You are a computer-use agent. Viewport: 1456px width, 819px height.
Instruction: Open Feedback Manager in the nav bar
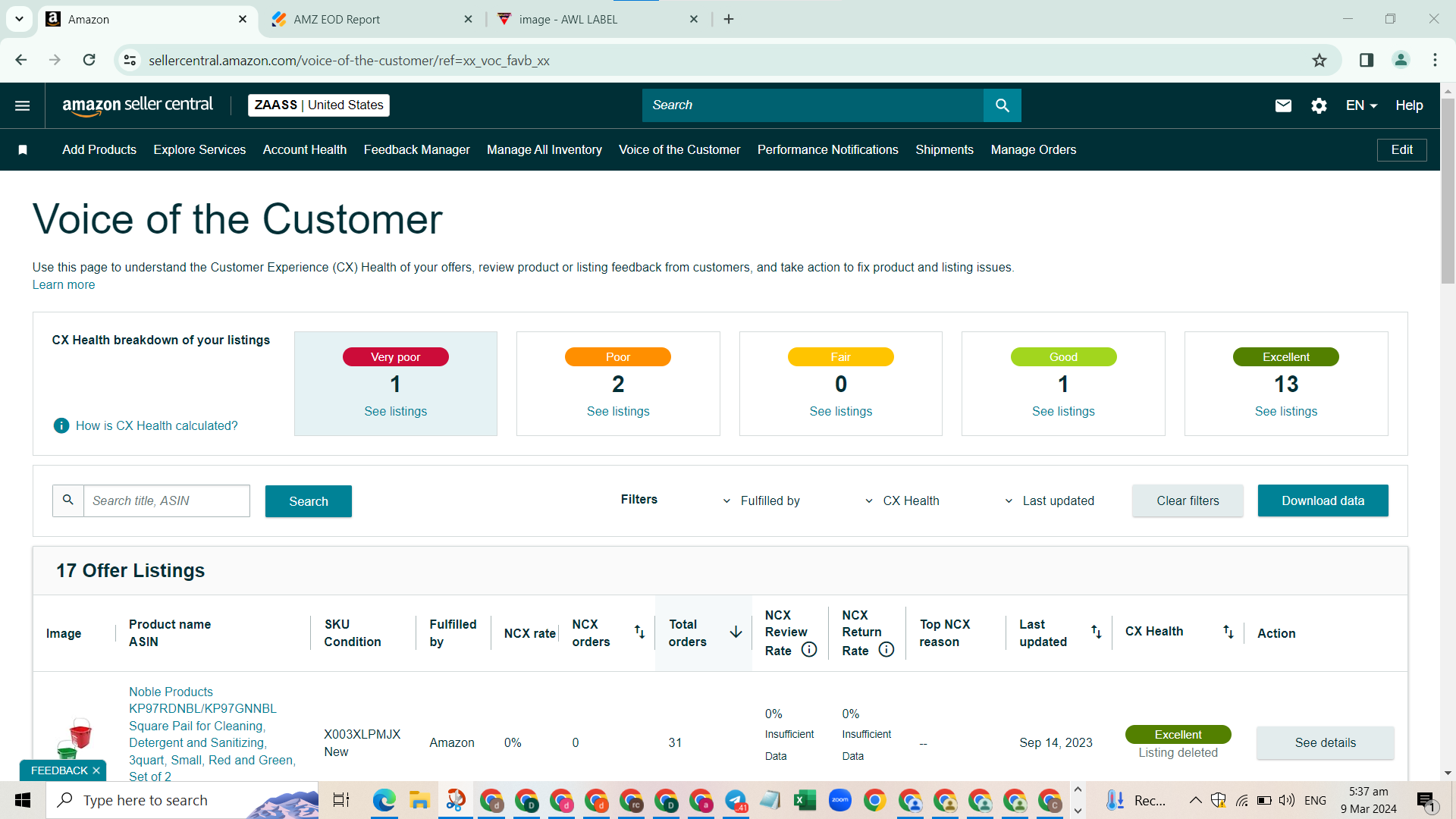click(x=417, y=150)
